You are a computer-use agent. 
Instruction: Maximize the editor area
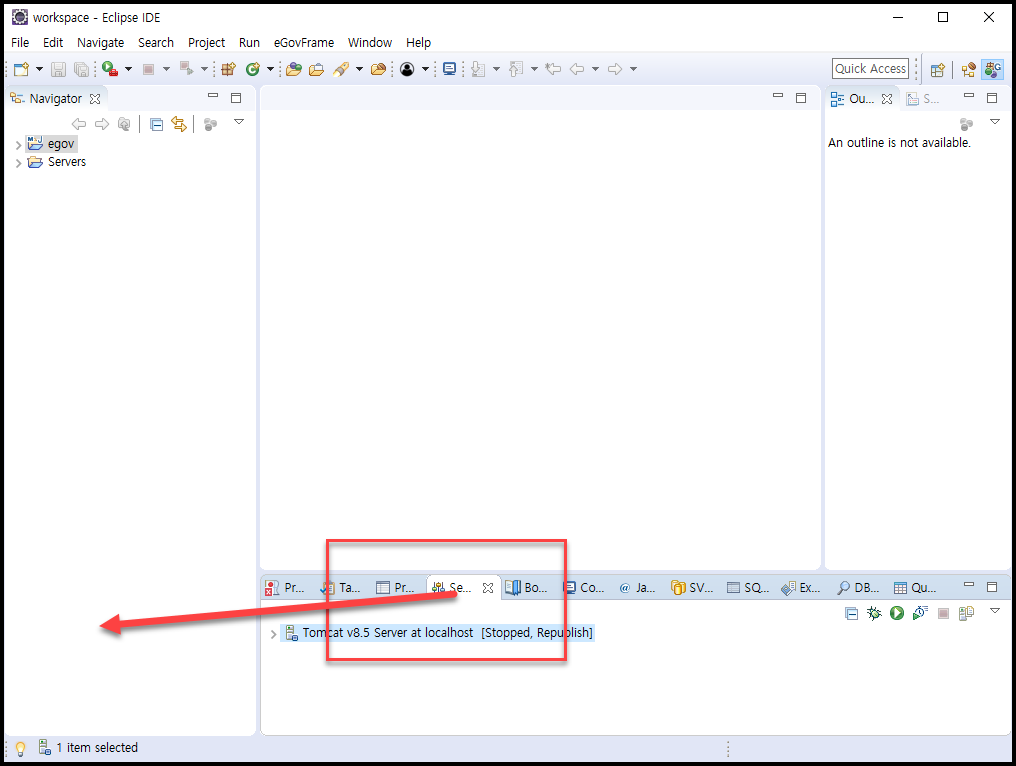click(801, 98)
